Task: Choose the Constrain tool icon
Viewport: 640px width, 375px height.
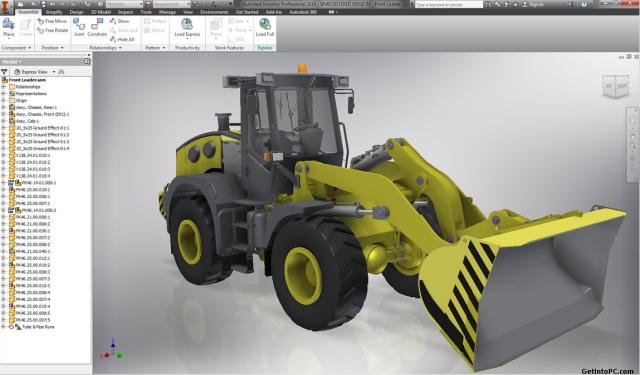Action: point(97,27)
